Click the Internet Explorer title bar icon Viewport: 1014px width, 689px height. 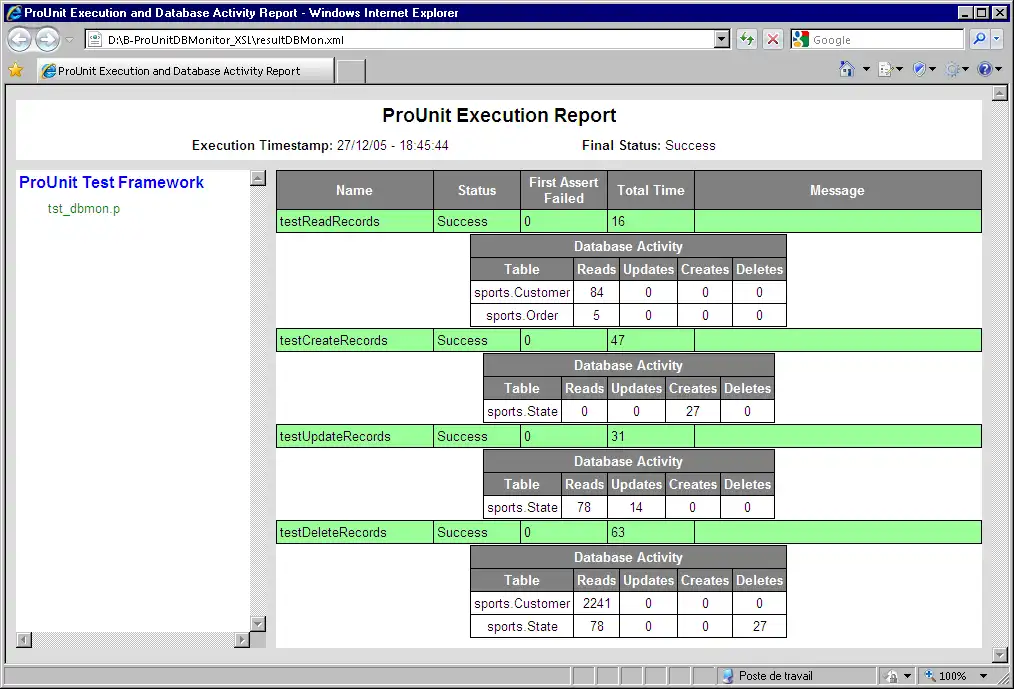click(14, 12)
